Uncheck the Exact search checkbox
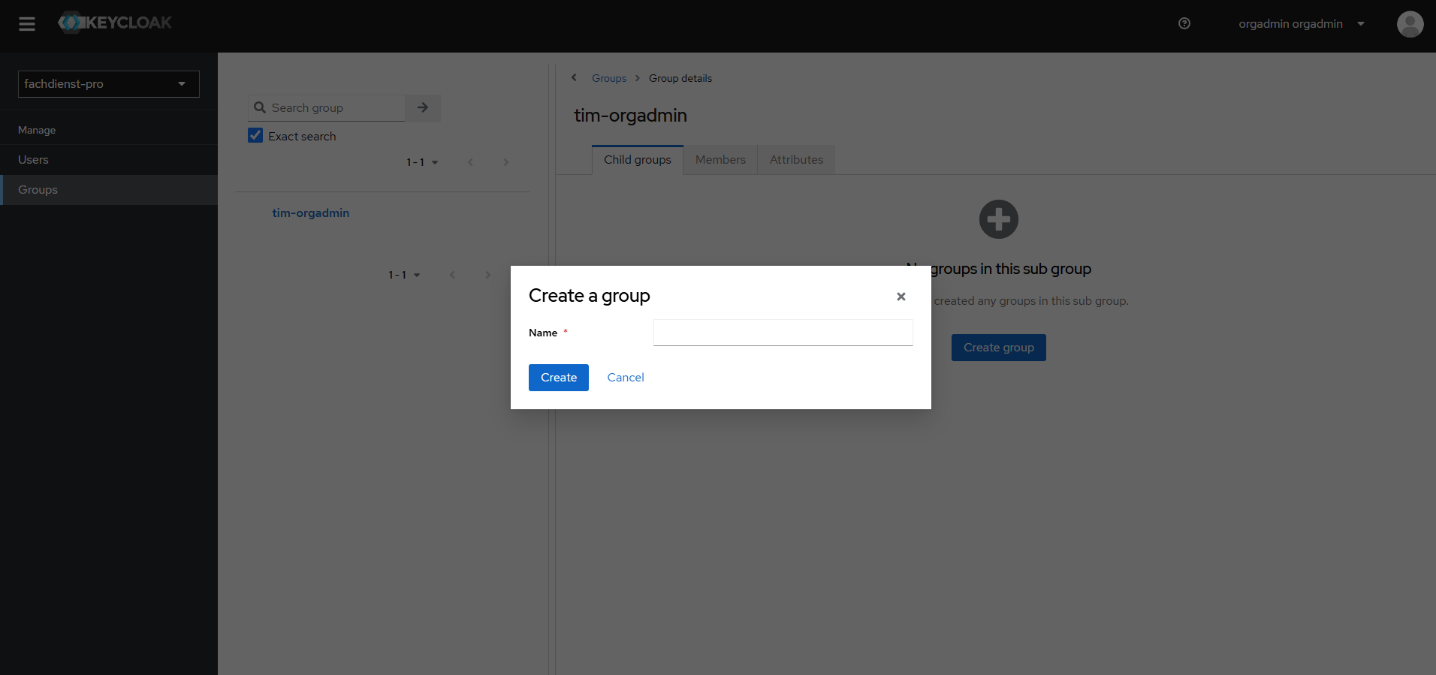This screenshot has height=675, width=1436. click(255, 136)
